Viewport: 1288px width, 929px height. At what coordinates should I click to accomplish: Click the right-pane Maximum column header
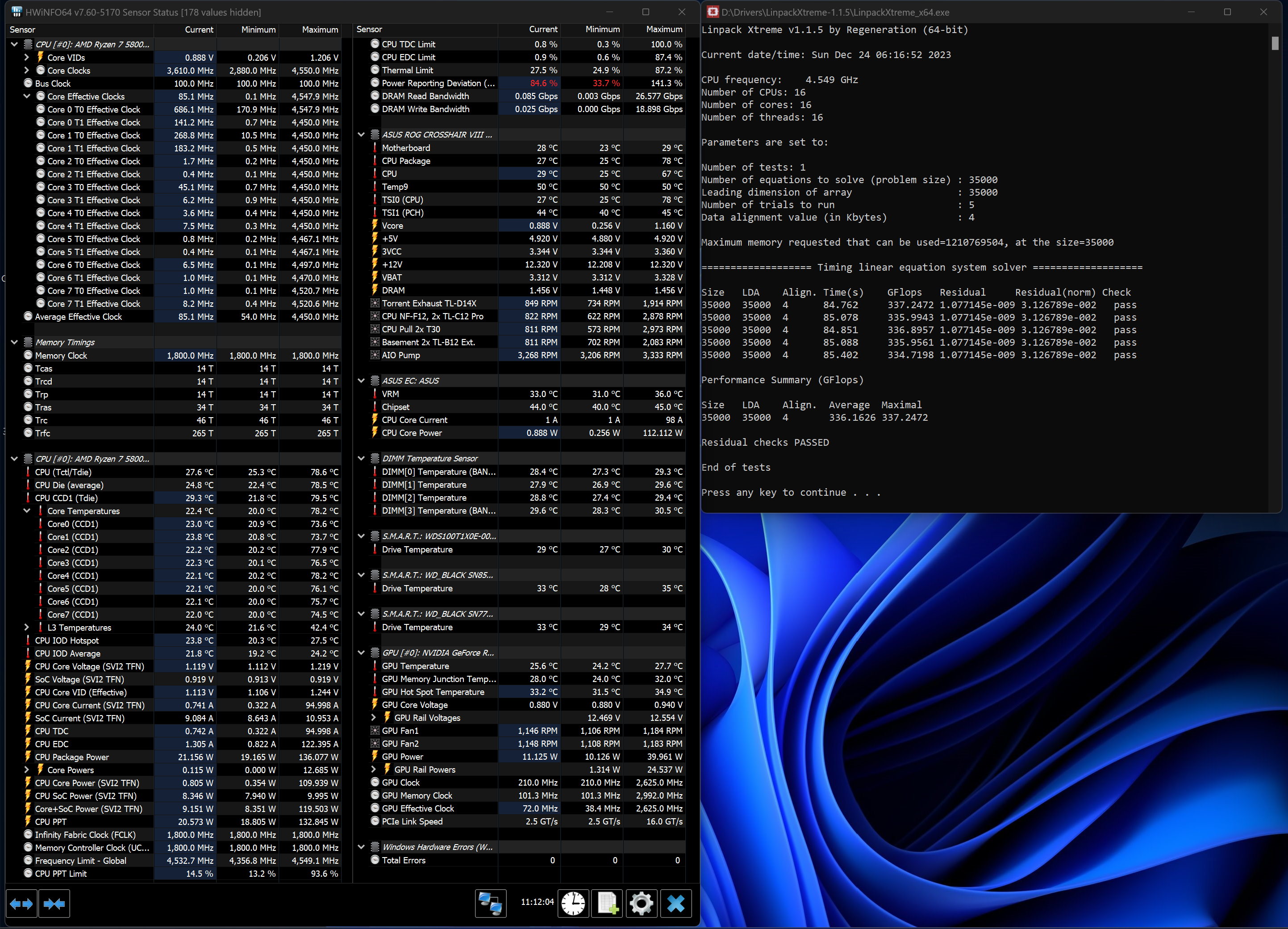[x=654, y=29]
